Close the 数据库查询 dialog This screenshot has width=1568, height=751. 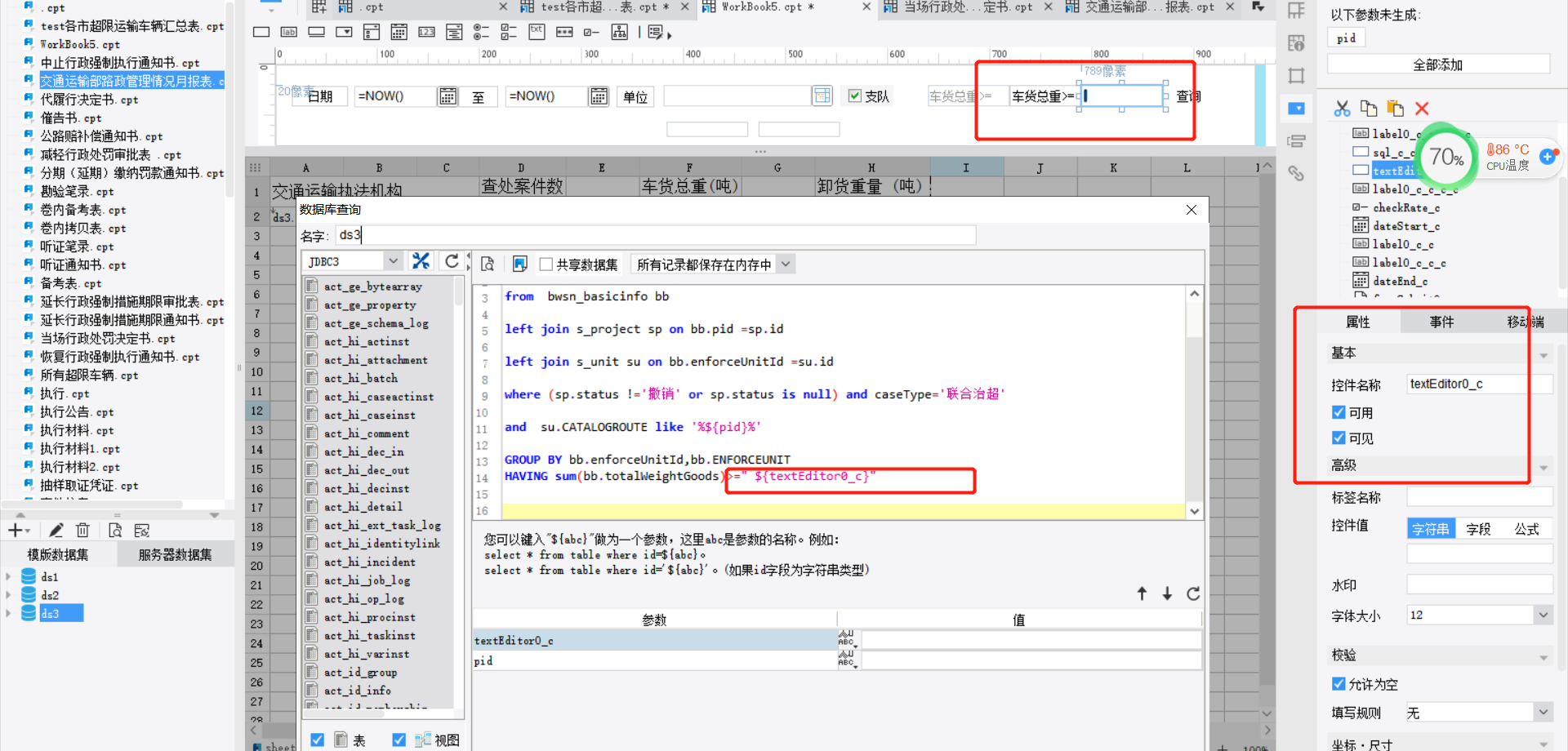[1192, 210]
